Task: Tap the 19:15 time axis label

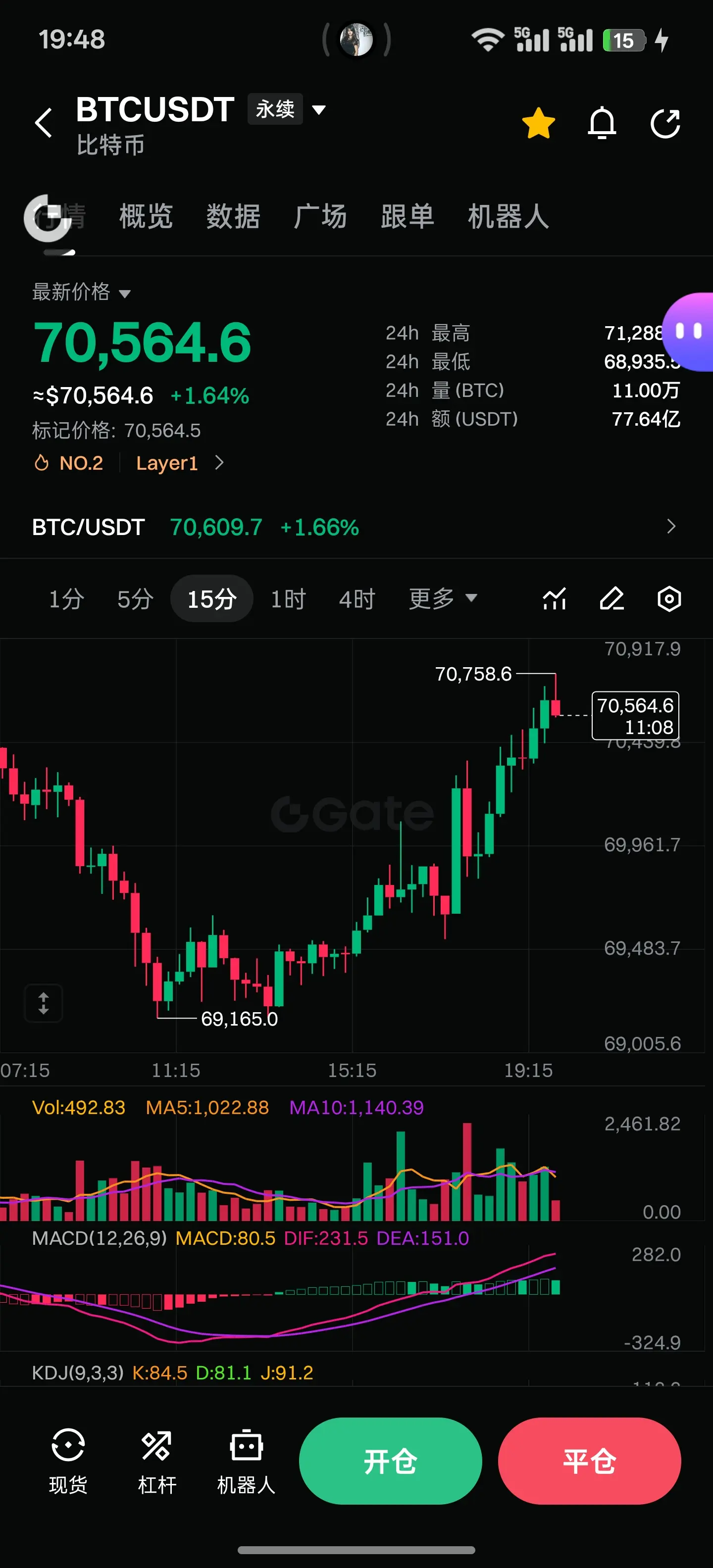Action: coord(528,1070)
